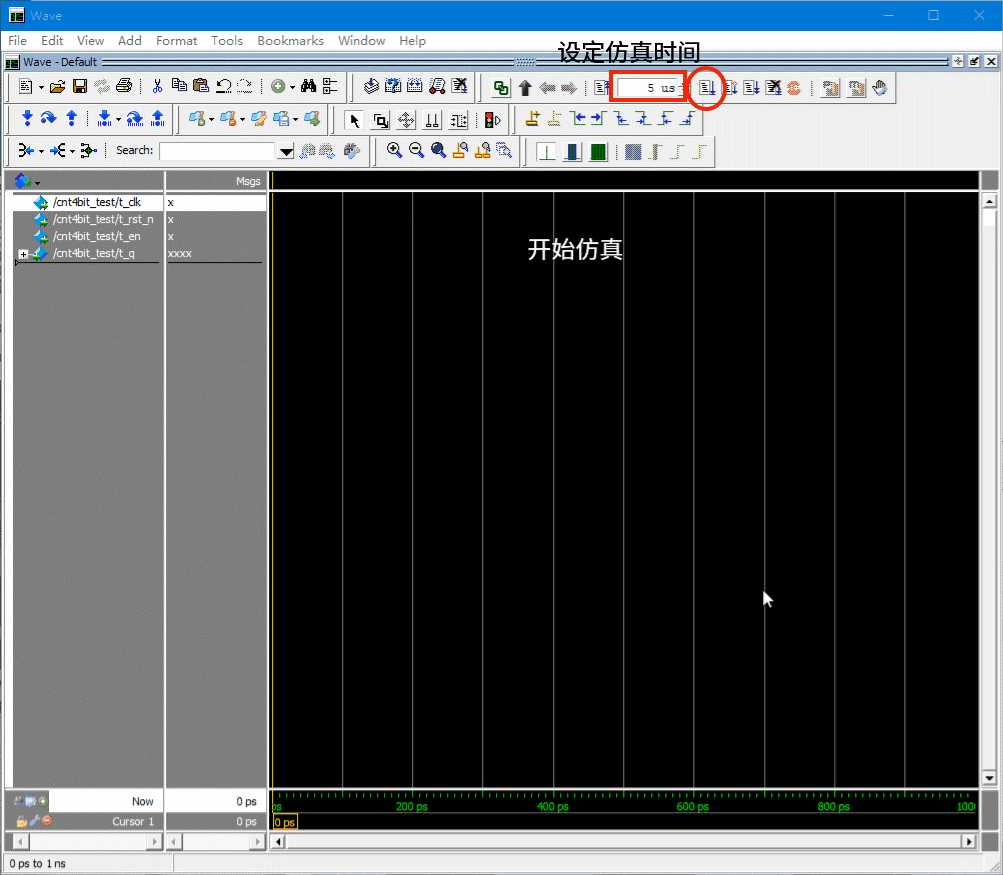Screen dimensions: 1003x875
Task: Open the Add green plus dropdown arrow
Action: 292,87
